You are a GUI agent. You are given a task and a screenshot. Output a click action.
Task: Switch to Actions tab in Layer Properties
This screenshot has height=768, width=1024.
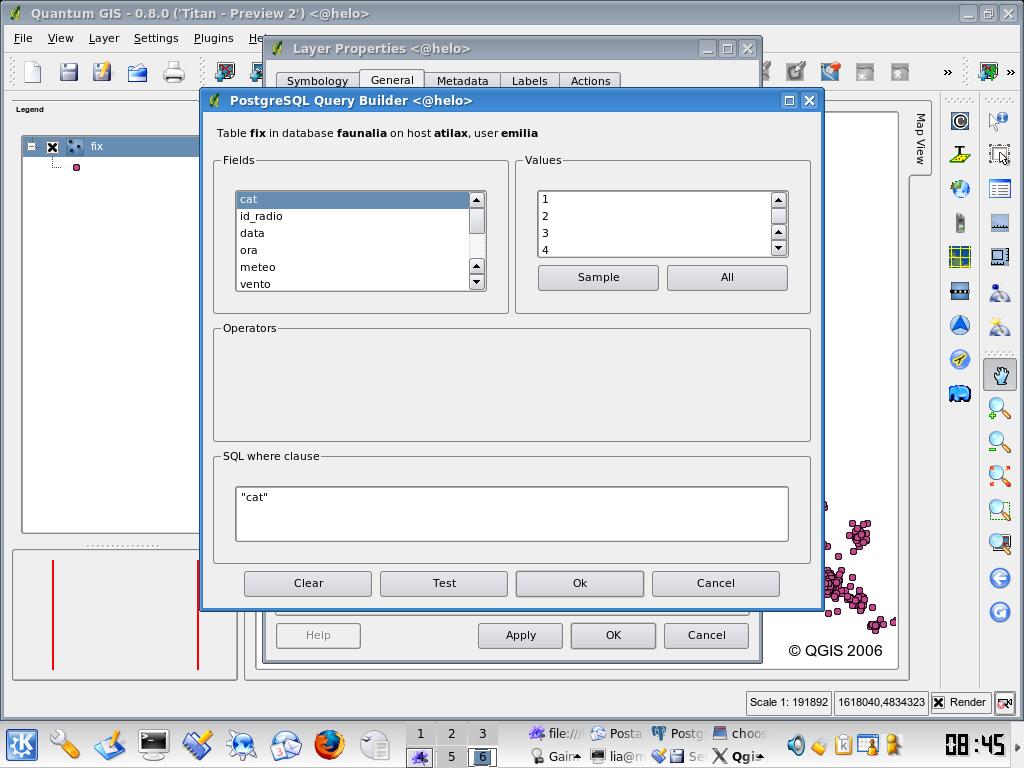coord(590,80)
